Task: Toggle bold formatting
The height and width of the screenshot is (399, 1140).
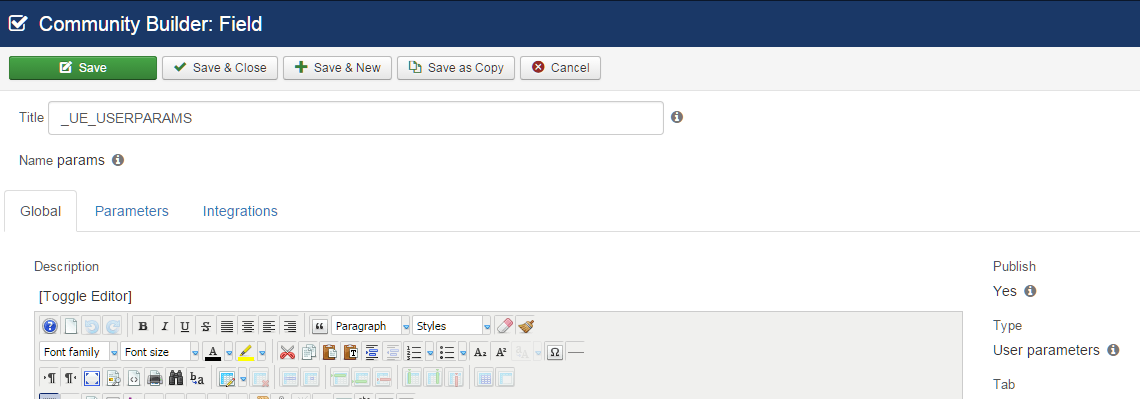Action: 142,326
